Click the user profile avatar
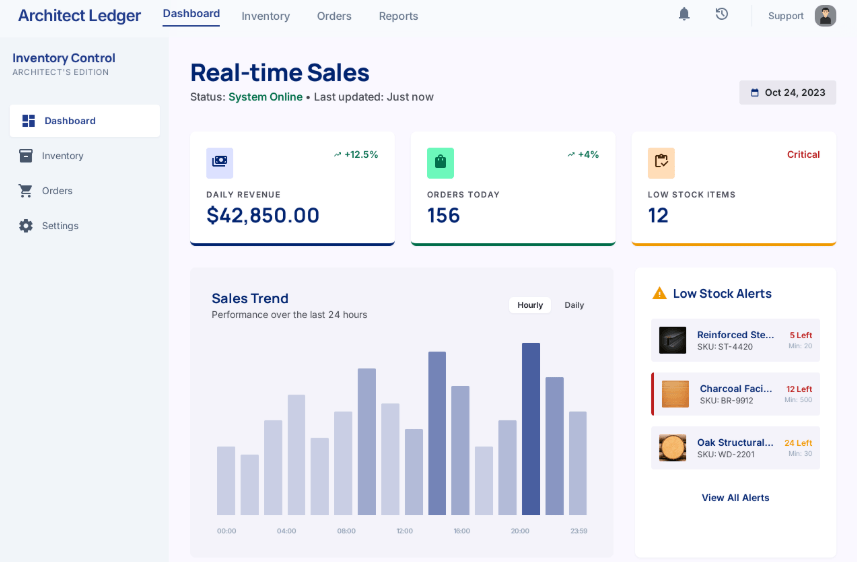The image size is (857, 562). pyautogui.click(x=825, y=16)
